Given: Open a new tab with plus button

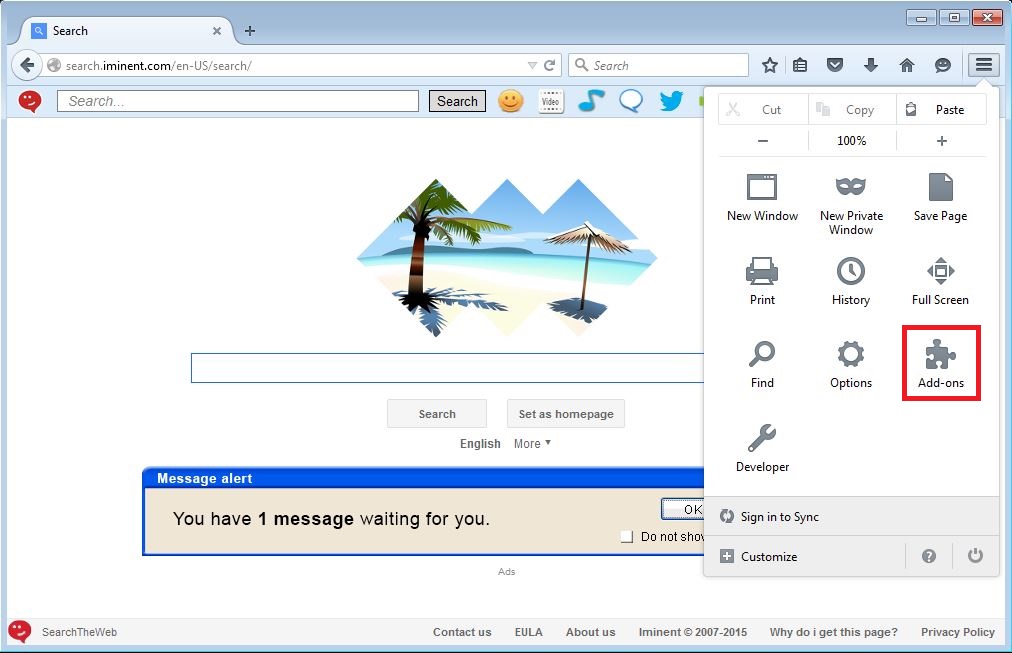Looking at the screenshot, I should pyautogui.click(x=250, y=30).
